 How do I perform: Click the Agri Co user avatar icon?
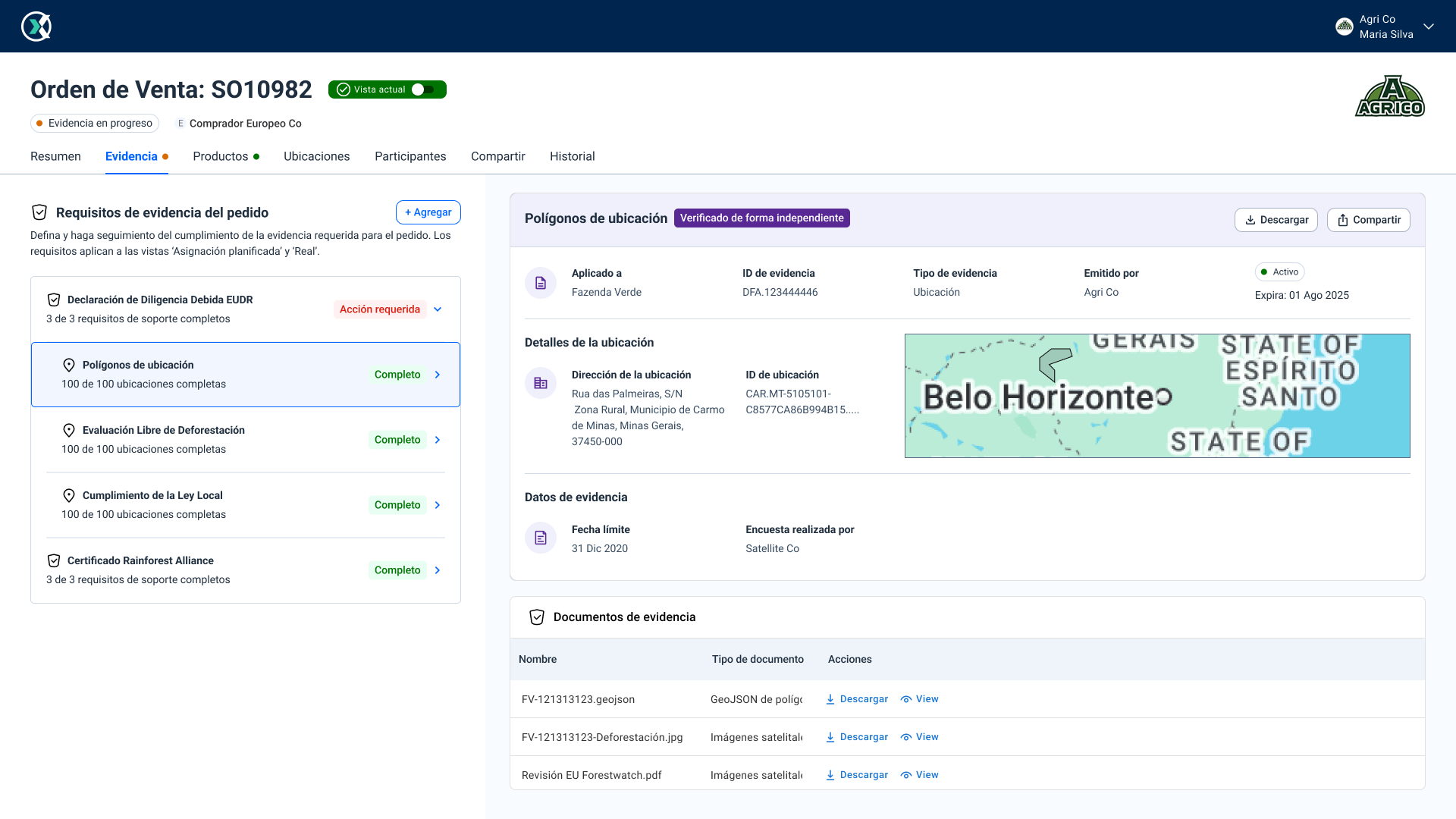tap(1345, 27)
